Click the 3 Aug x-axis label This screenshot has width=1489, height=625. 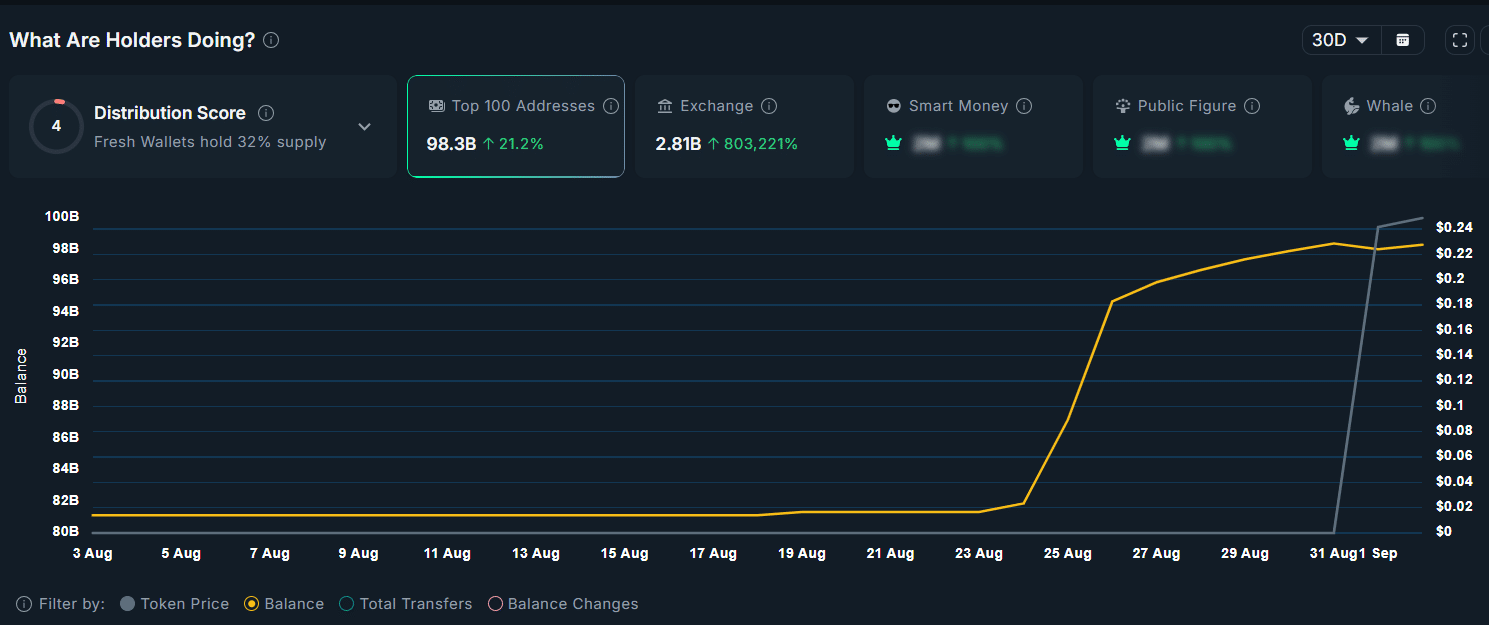92,553
